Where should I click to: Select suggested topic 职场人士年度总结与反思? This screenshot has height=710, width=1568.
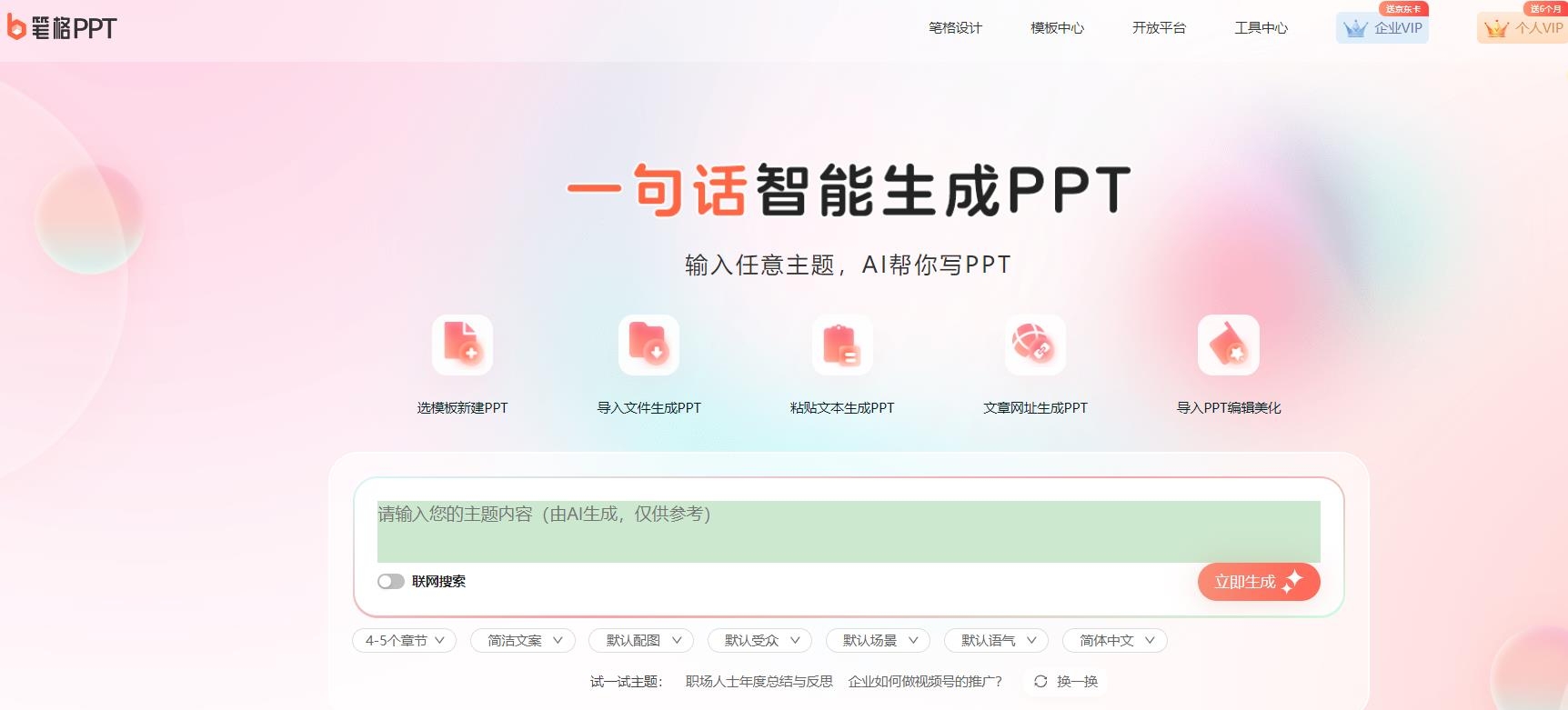pos(759,681)
